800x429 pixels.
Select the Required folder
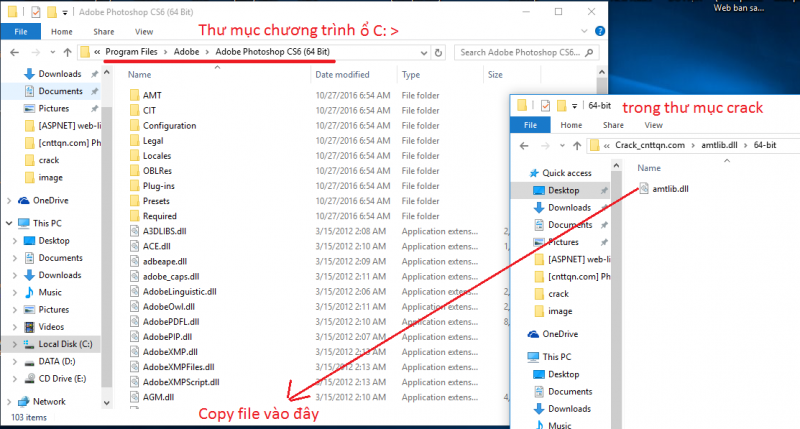point(160,216)
